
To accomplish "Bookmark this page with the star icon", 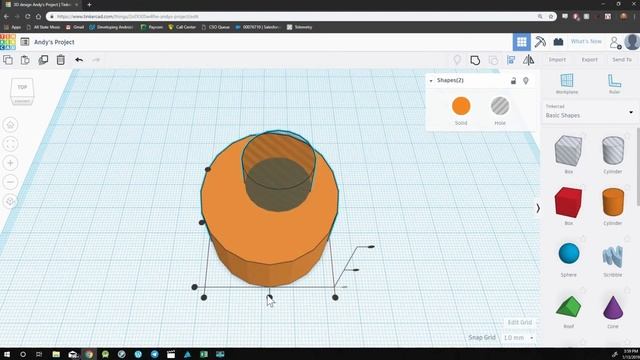I will (x=551, y=16).
